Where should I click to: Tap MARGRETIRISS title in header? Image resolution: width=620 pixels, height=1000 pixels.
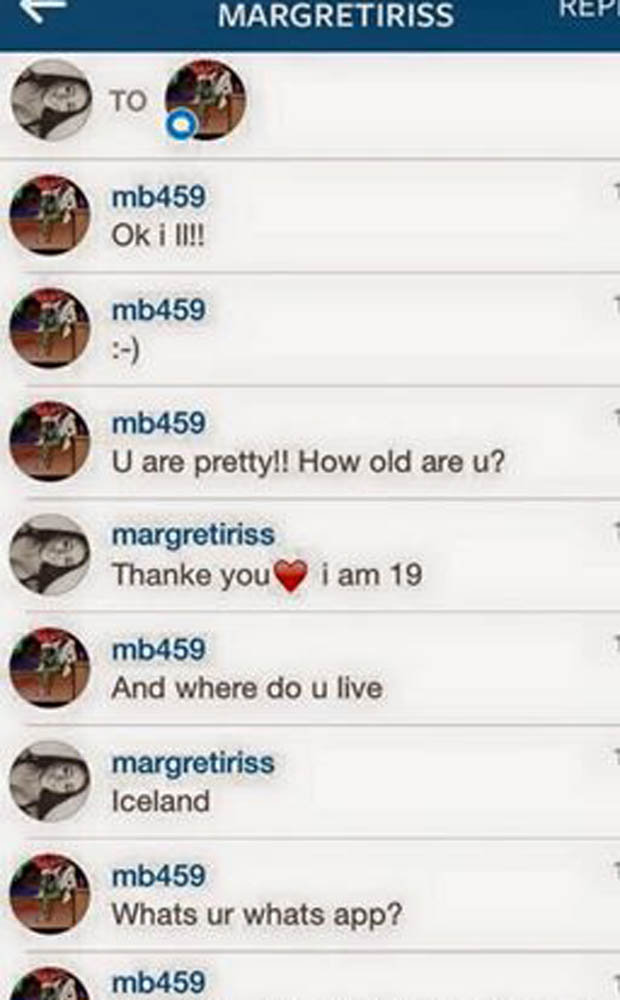click(336, 15)
